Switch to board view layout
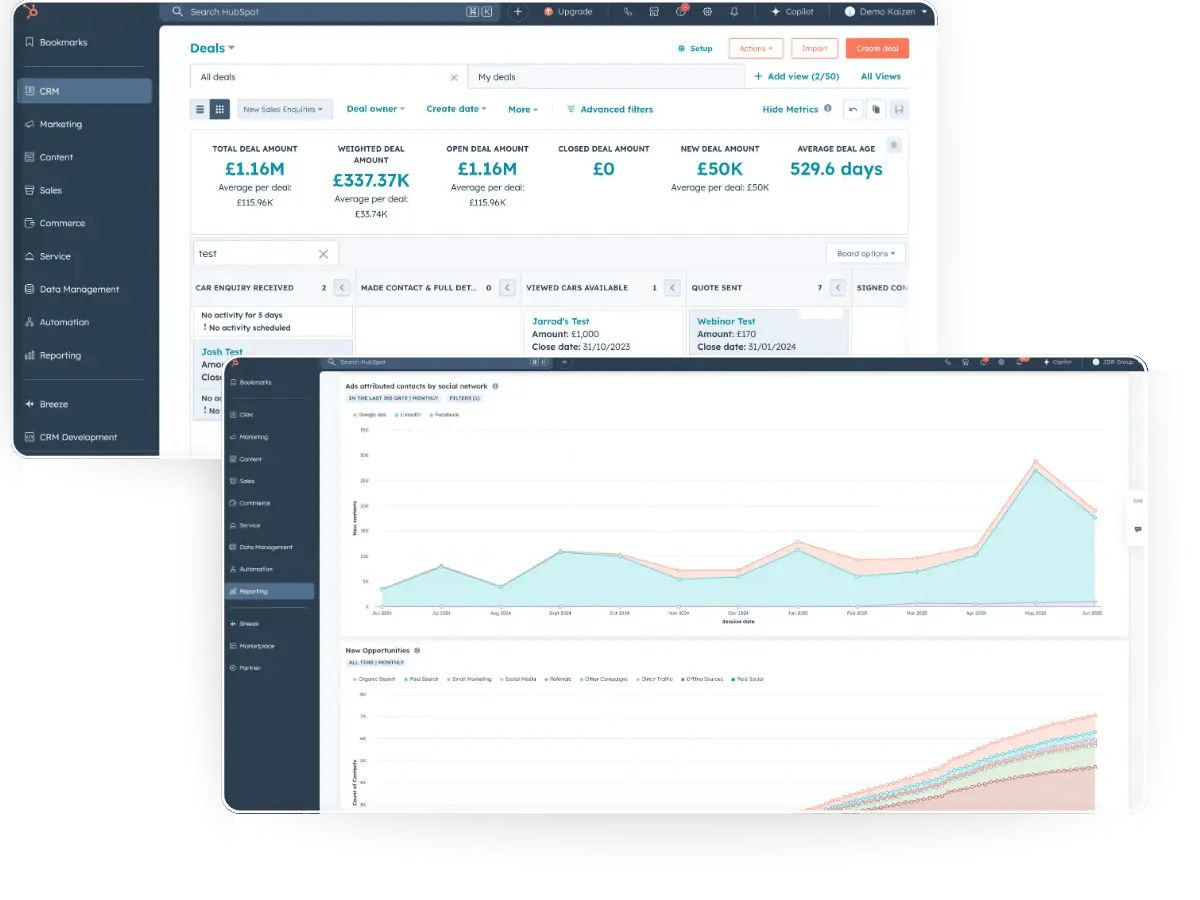Screen dimensions: 1200x900 click(x=220, y=109)
